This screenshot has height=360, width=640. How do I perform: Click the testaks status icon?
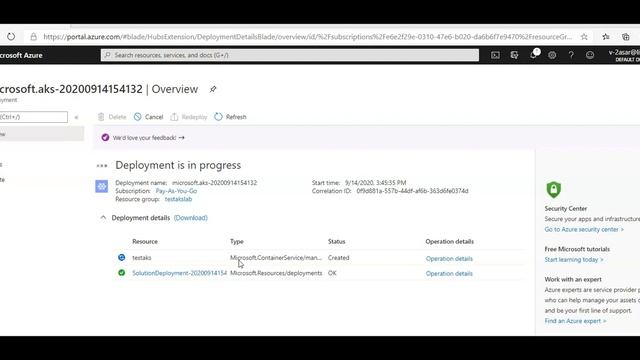122,258
